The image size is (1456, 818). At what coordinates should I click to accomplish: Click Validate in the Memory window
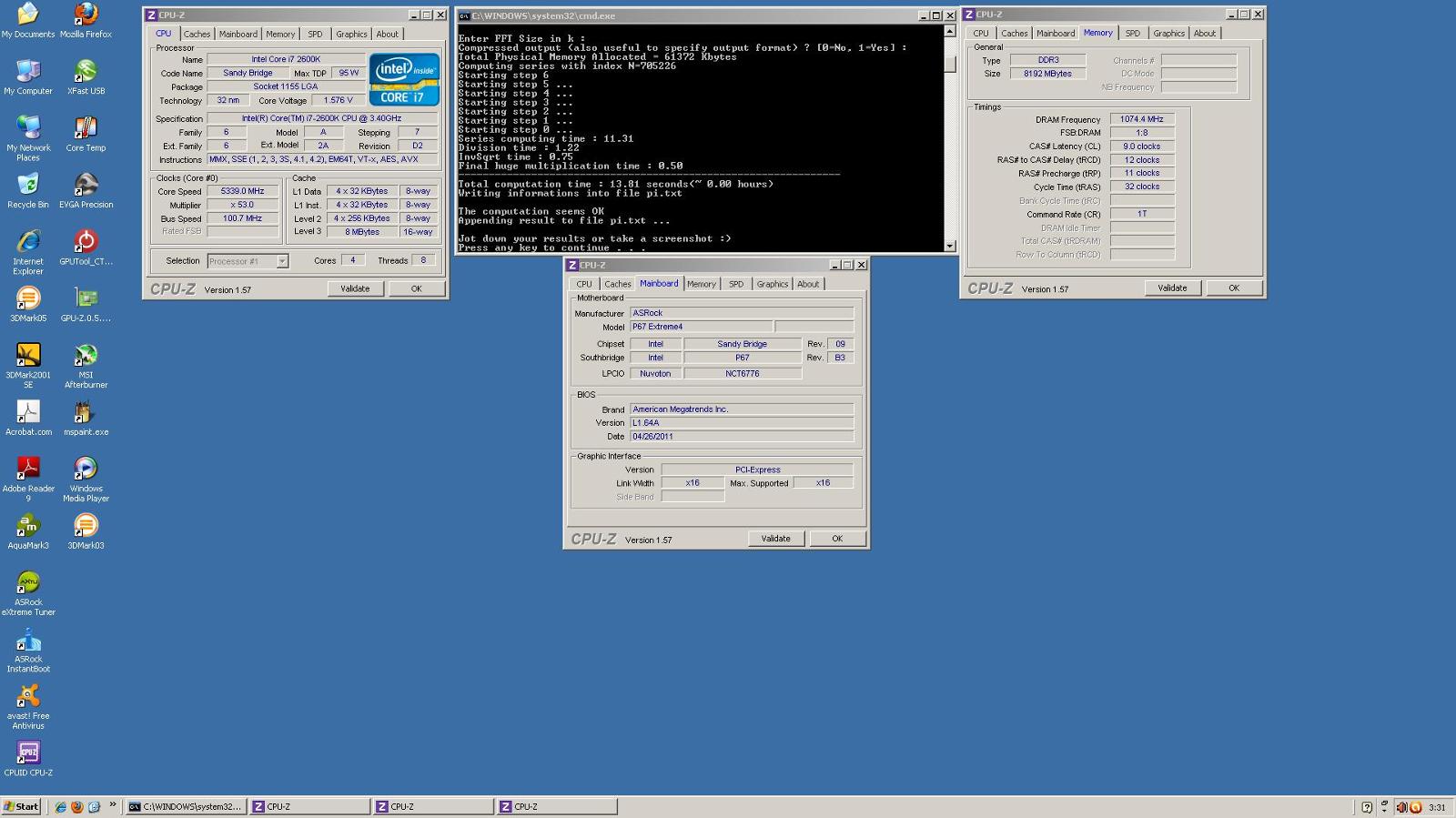click(1172, 288)
